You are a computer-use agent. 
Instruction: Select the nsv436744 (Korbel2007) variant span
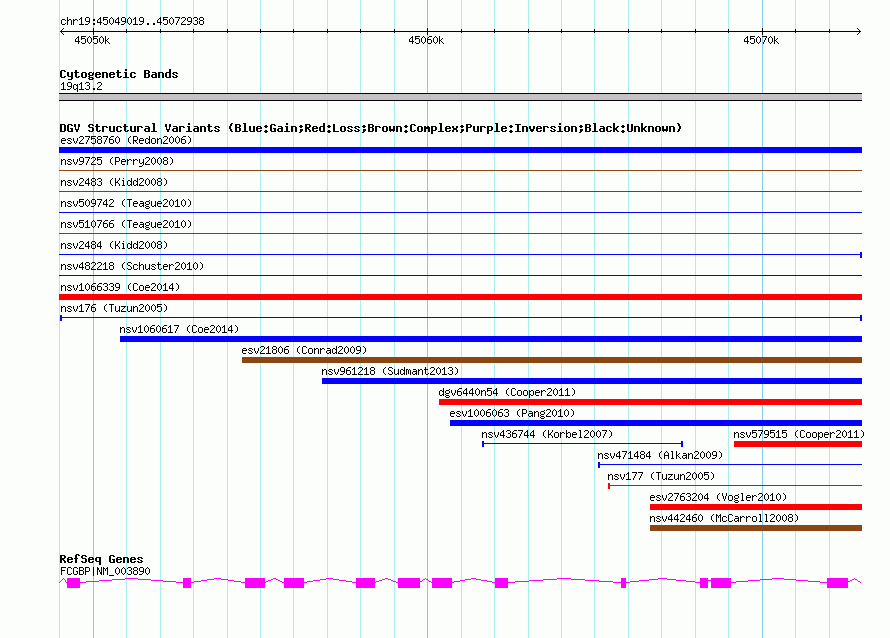click(x=582, y=444)
